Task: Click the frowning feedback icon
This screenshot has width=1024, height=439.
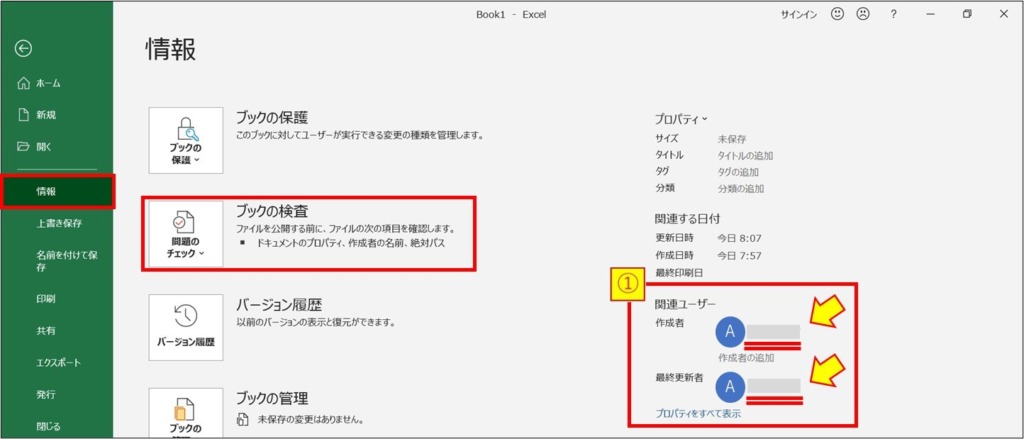Action: pos(863,14)
